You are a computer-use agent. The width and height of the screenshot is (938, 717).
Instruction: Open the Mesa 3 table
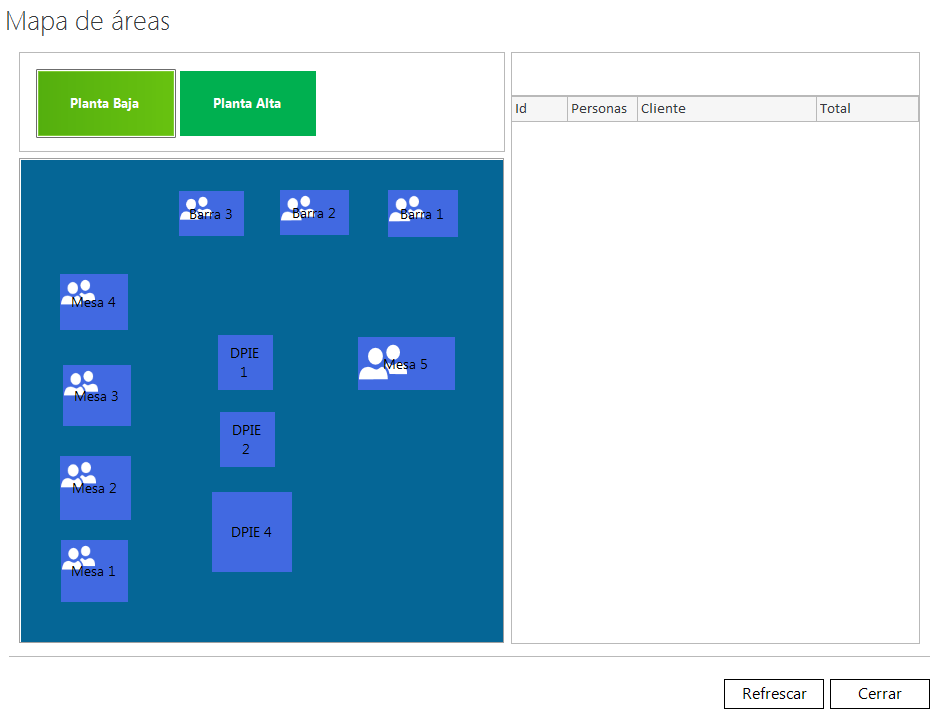click(96, 395)
